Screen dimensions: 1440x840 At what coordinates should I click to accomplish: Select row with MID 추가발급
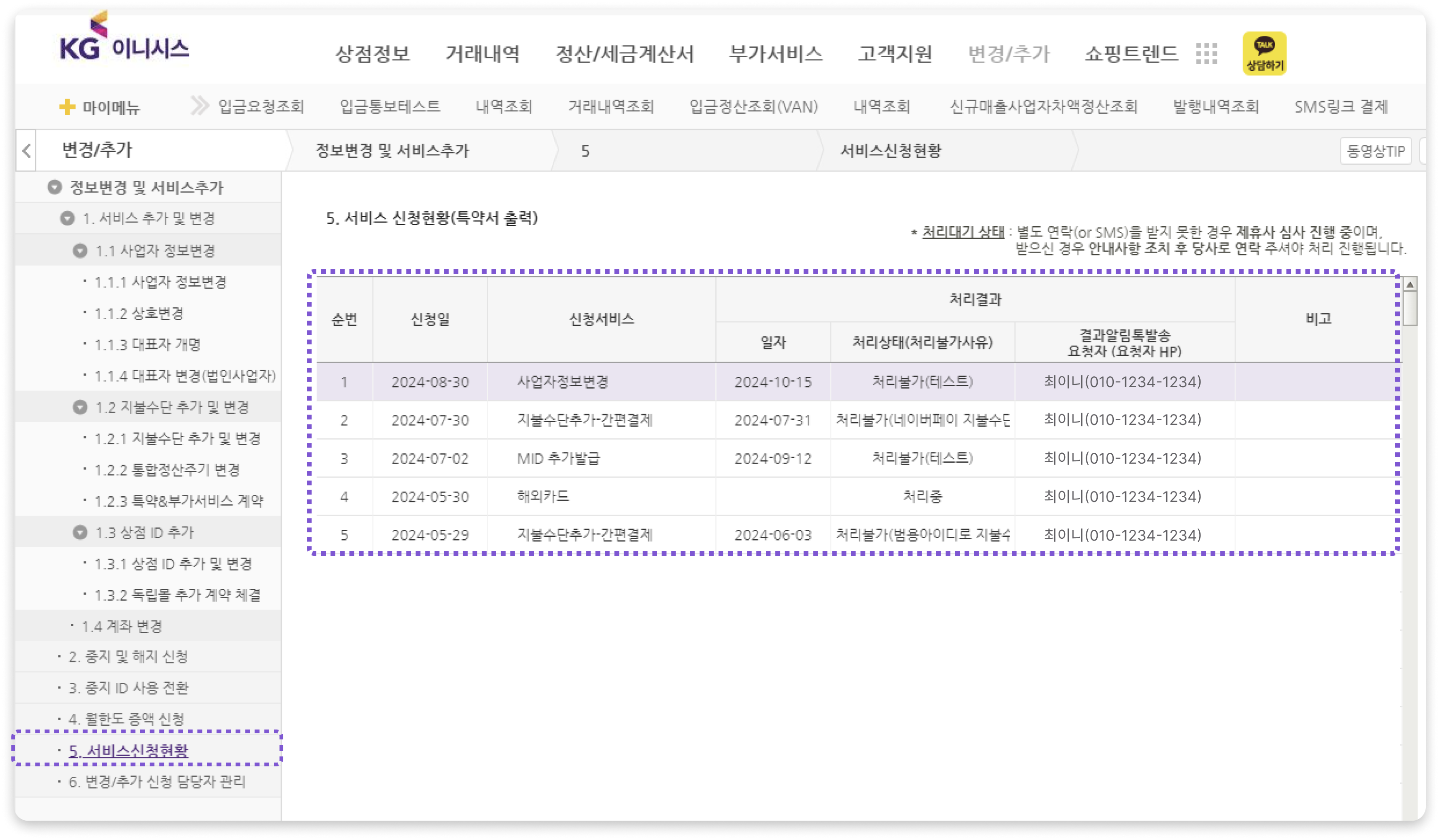click(858, 458)
